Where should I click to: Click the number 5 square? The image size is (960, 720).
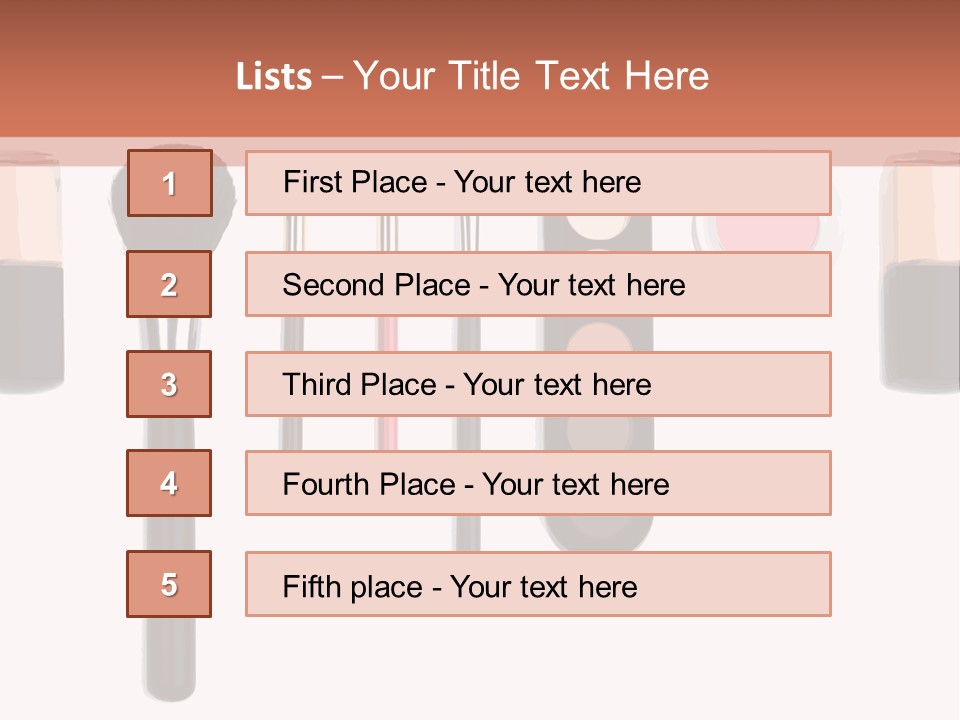point(169,584)
